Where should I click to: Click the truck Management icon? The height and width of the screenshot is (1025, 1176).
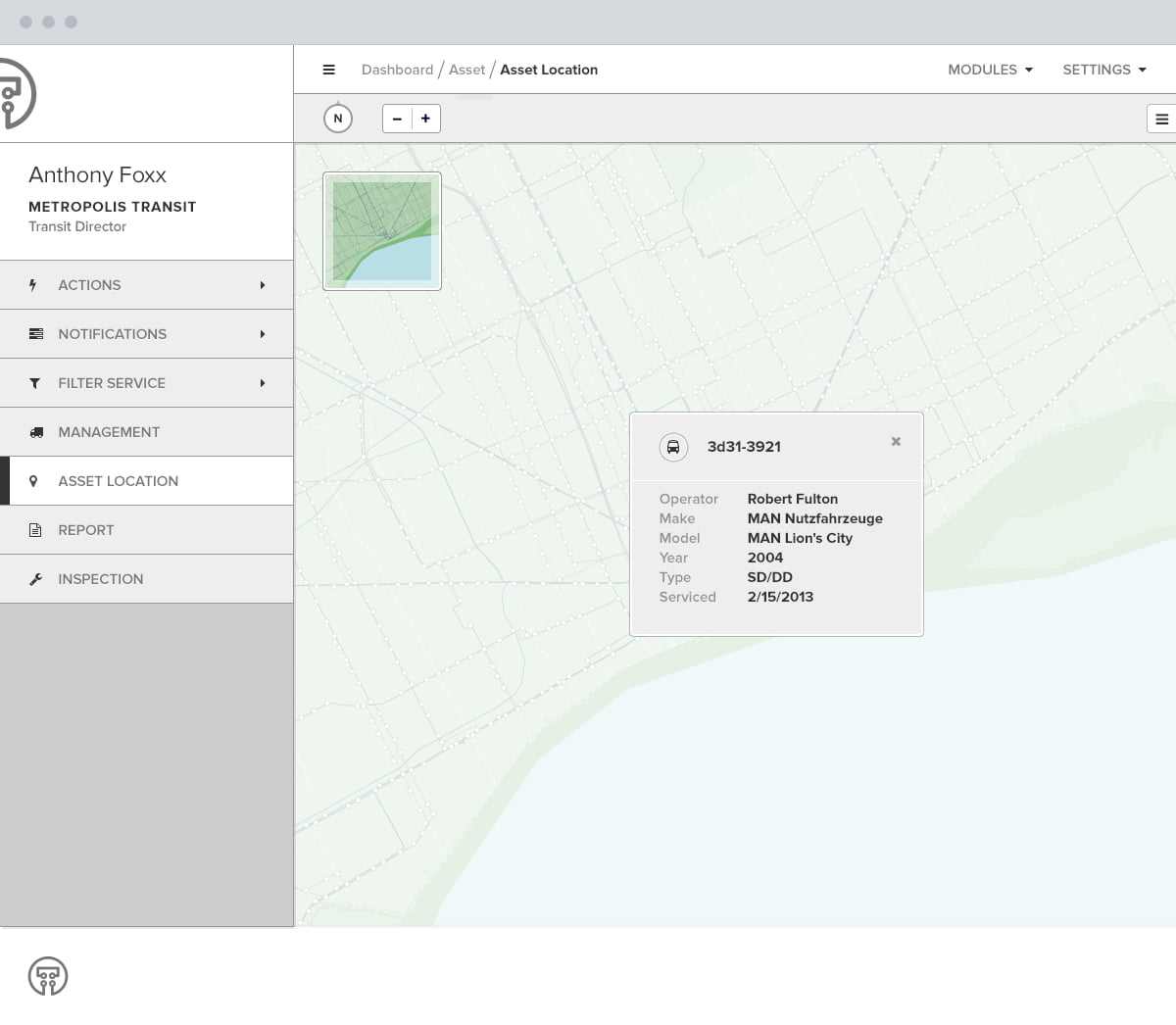pyautogui.click(x=36, y=432)
